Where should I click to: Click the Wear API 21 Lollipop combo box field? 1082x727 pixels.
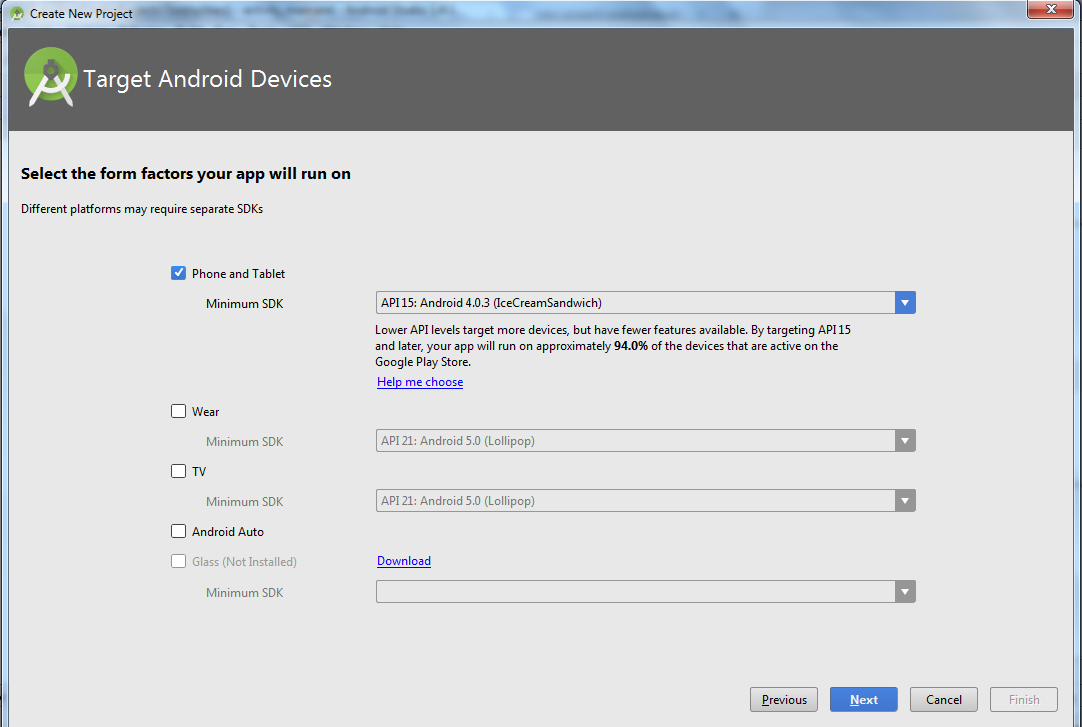coord(645,441)
